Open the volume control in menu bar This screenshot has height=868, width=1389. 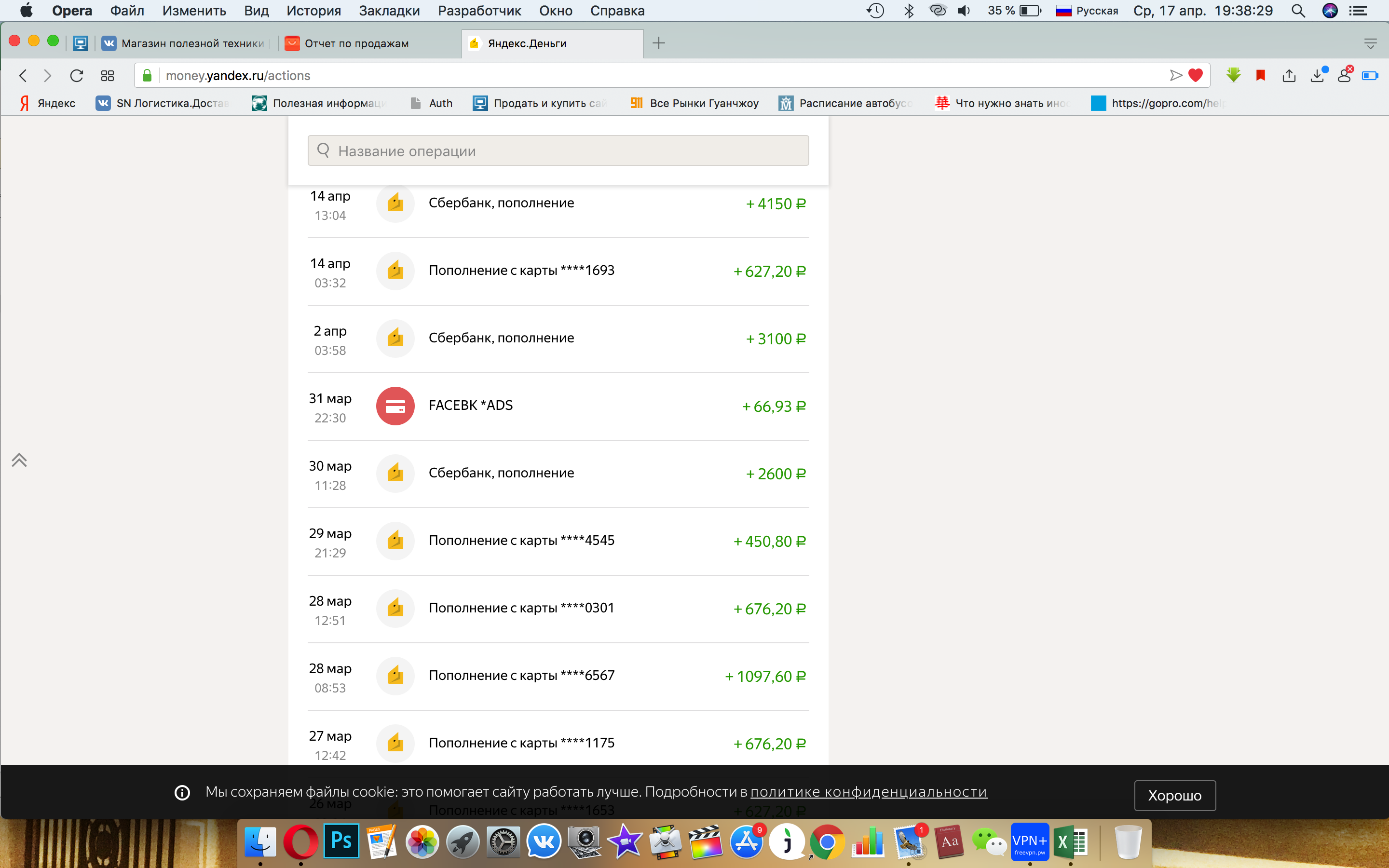point(964,11)
